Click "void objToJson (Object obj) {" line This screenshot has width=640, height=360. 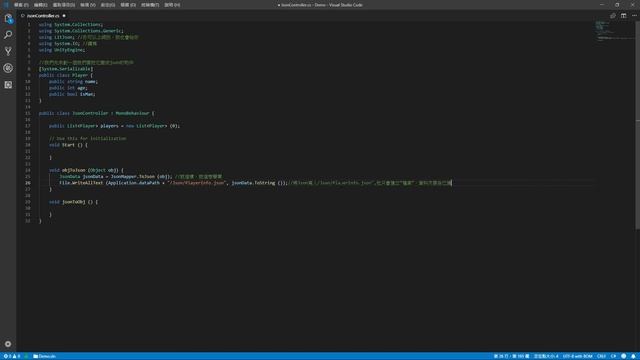[x=86, y=170]
